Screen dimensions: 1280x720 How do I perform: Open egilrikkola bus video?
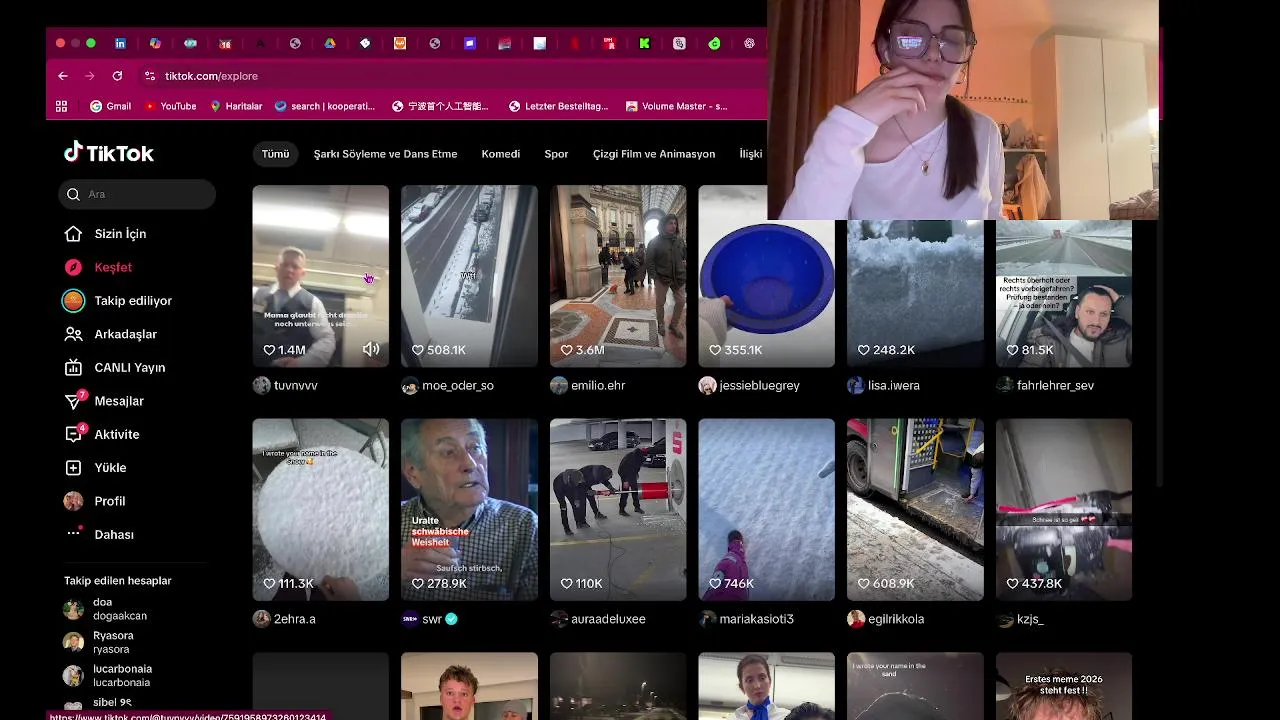tap(915, 509)
